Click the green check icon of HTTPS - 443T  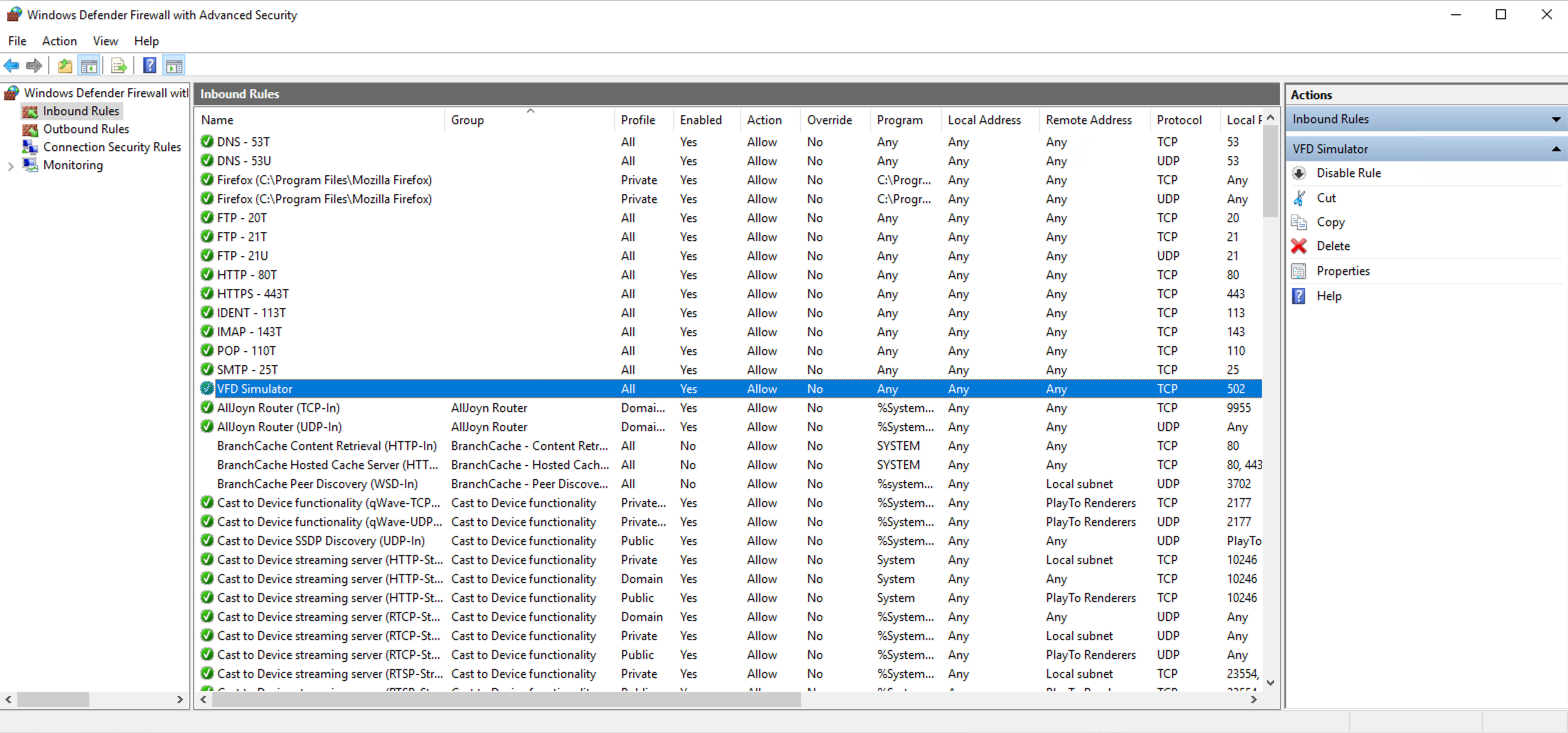point(207,294)
